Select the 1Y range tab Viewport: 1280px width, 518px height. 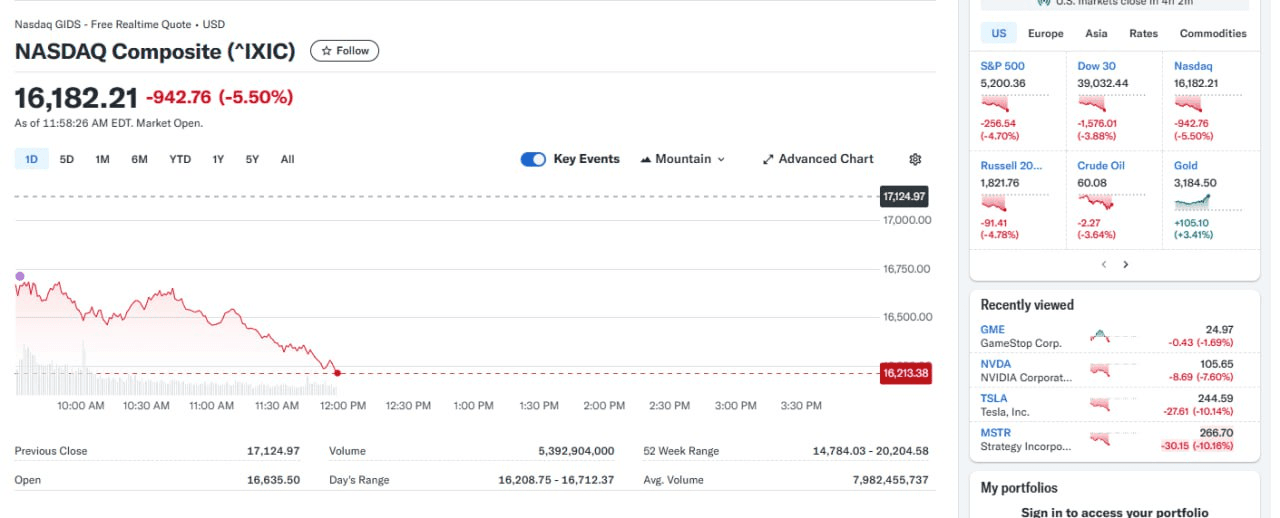click(x=218, y=159)
